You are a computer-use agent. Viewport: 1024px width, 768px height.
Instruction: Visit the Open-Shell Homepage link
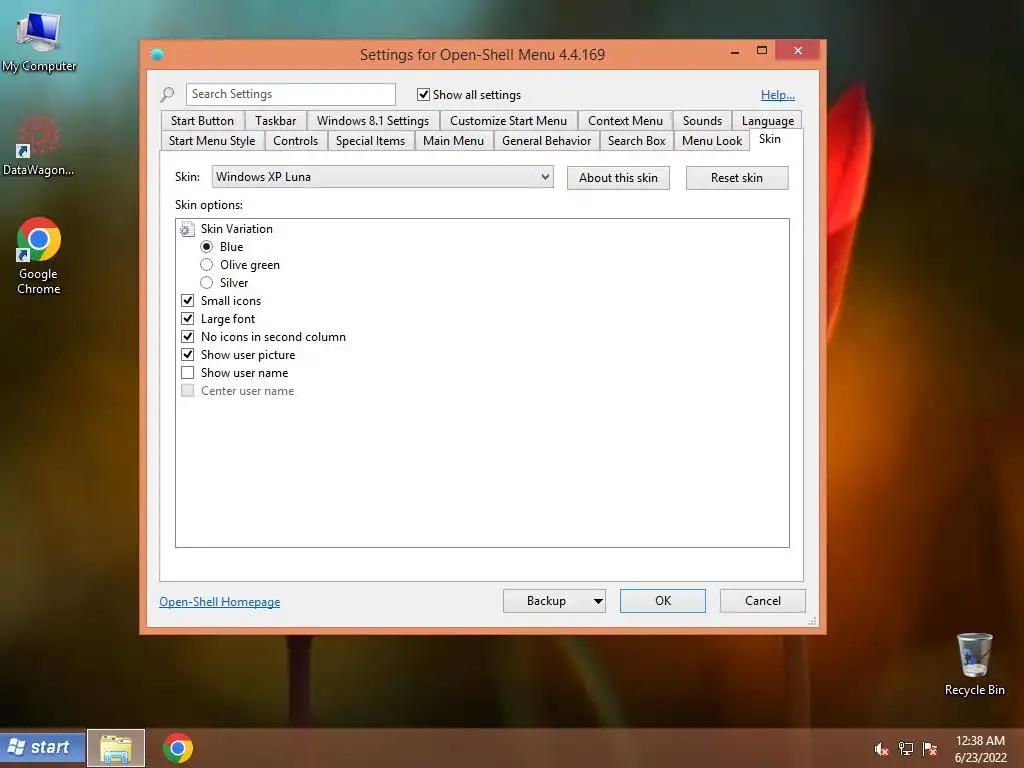(219, 602)
